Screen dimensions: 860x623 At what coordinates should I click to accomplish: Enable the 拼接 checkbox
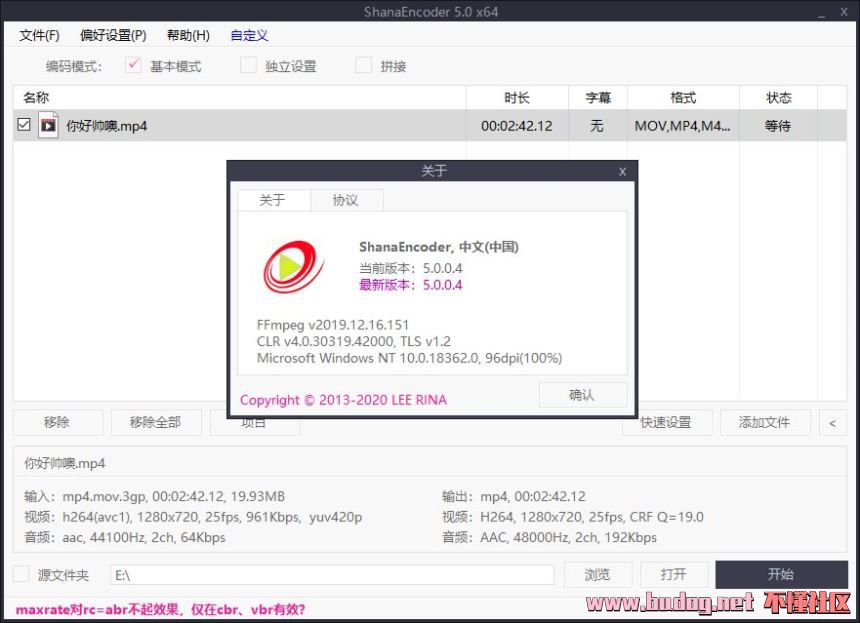(x=364, y=65)
